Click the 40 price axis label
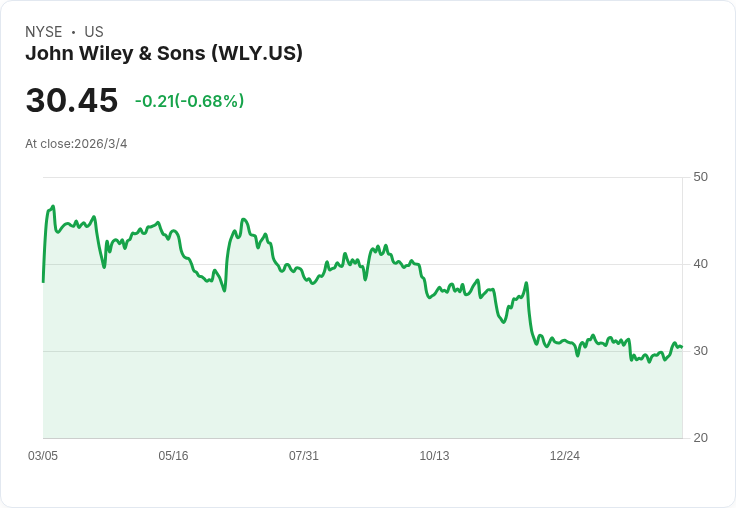Image resolution: width=736 pixels, height=508 pixels. [700, 264]
